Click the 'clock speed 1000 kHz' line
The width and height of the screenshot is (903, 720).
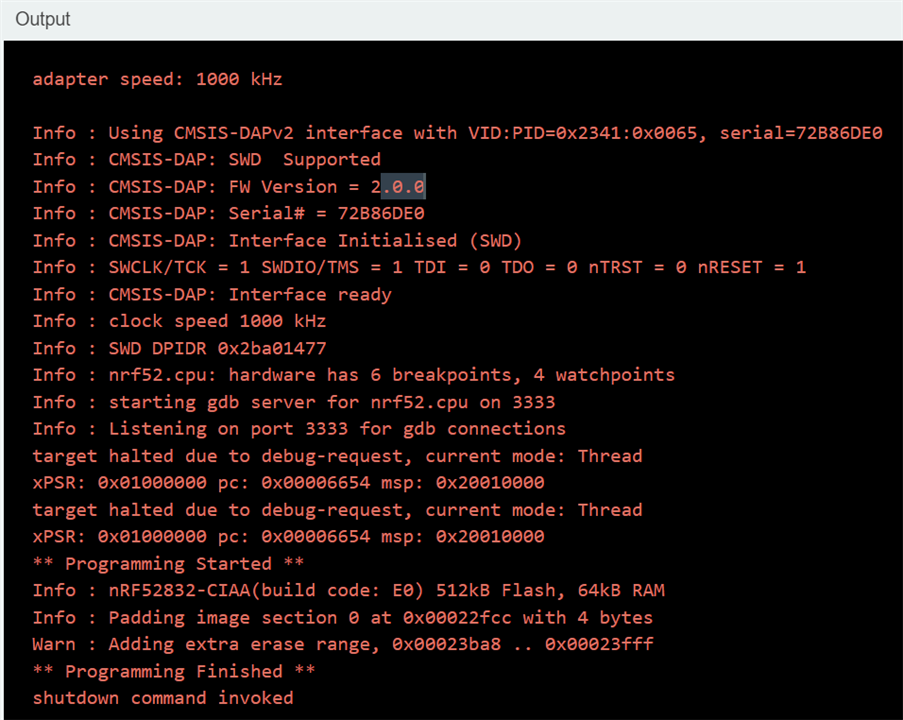click(x=179, y=321)
